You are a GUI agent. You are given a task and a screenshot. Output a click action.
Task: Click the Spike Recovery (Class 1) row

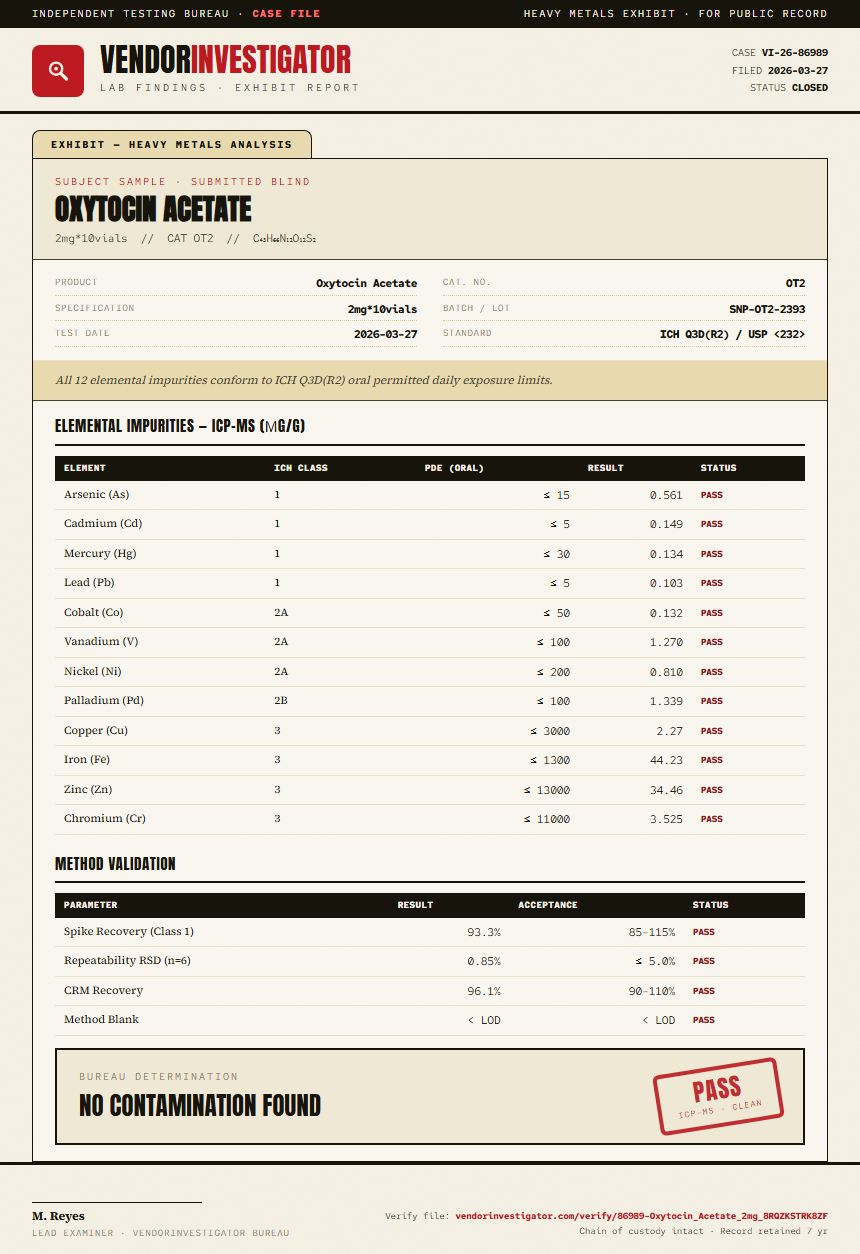[x=430, y=932]
